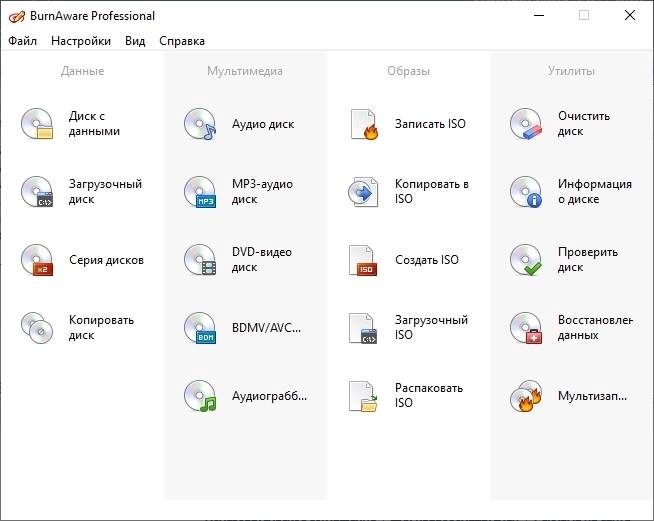Click the MP3-аудио диск icon
The height and width of the screenshot is (521, 654).
(x=200, y=191)
